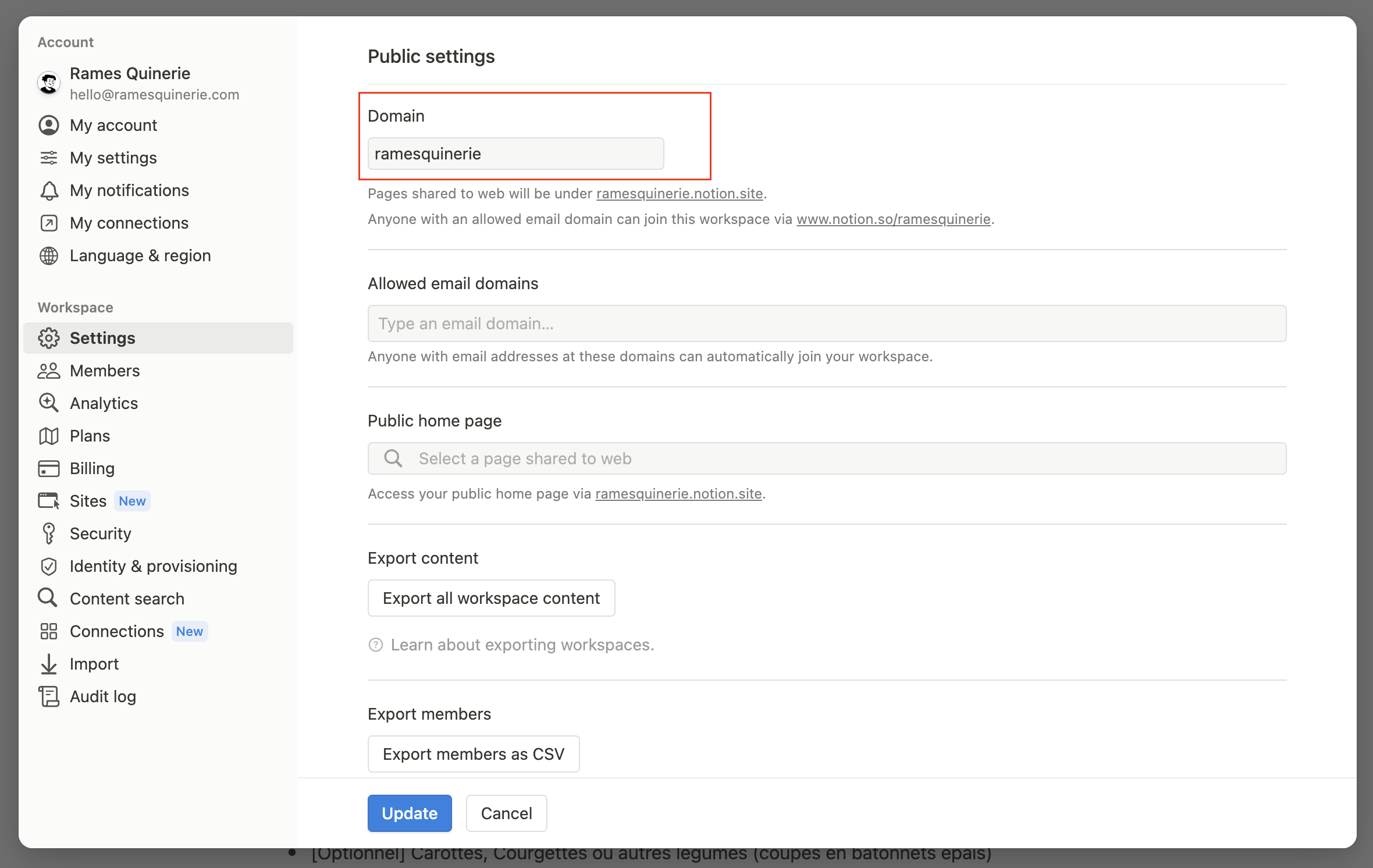
Task: Click the ramesquinerie.notion.site domain link
Action: click(x=679, y=192)
